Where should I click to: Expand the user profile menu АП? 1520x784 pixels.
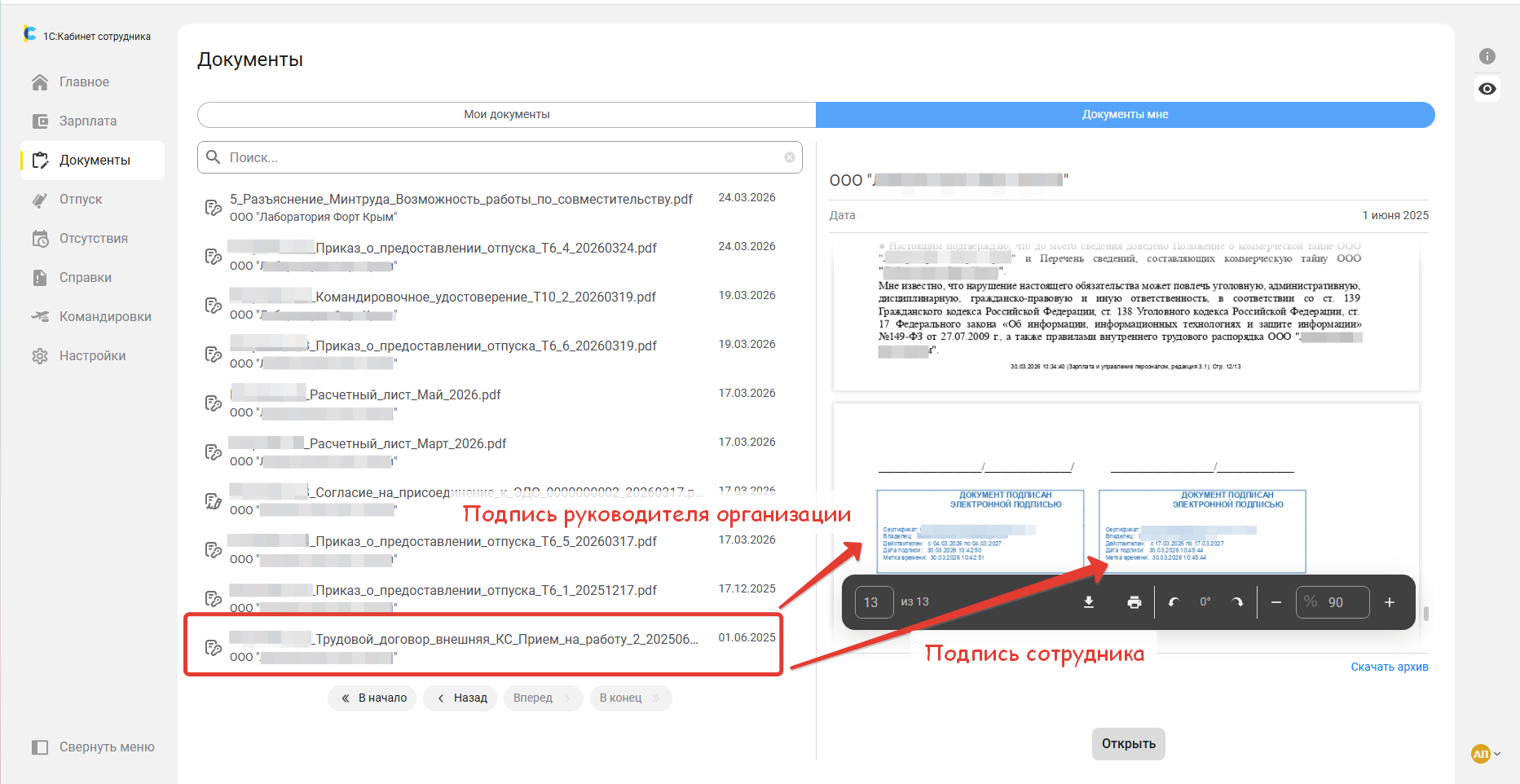tap(1485, 754)
